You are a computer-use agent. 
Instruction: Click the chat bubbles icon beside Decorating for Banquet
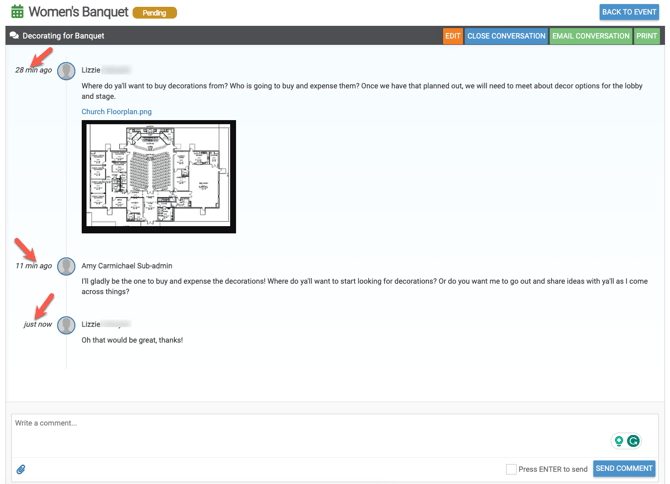pyautogui.click(x=14, y=36)
